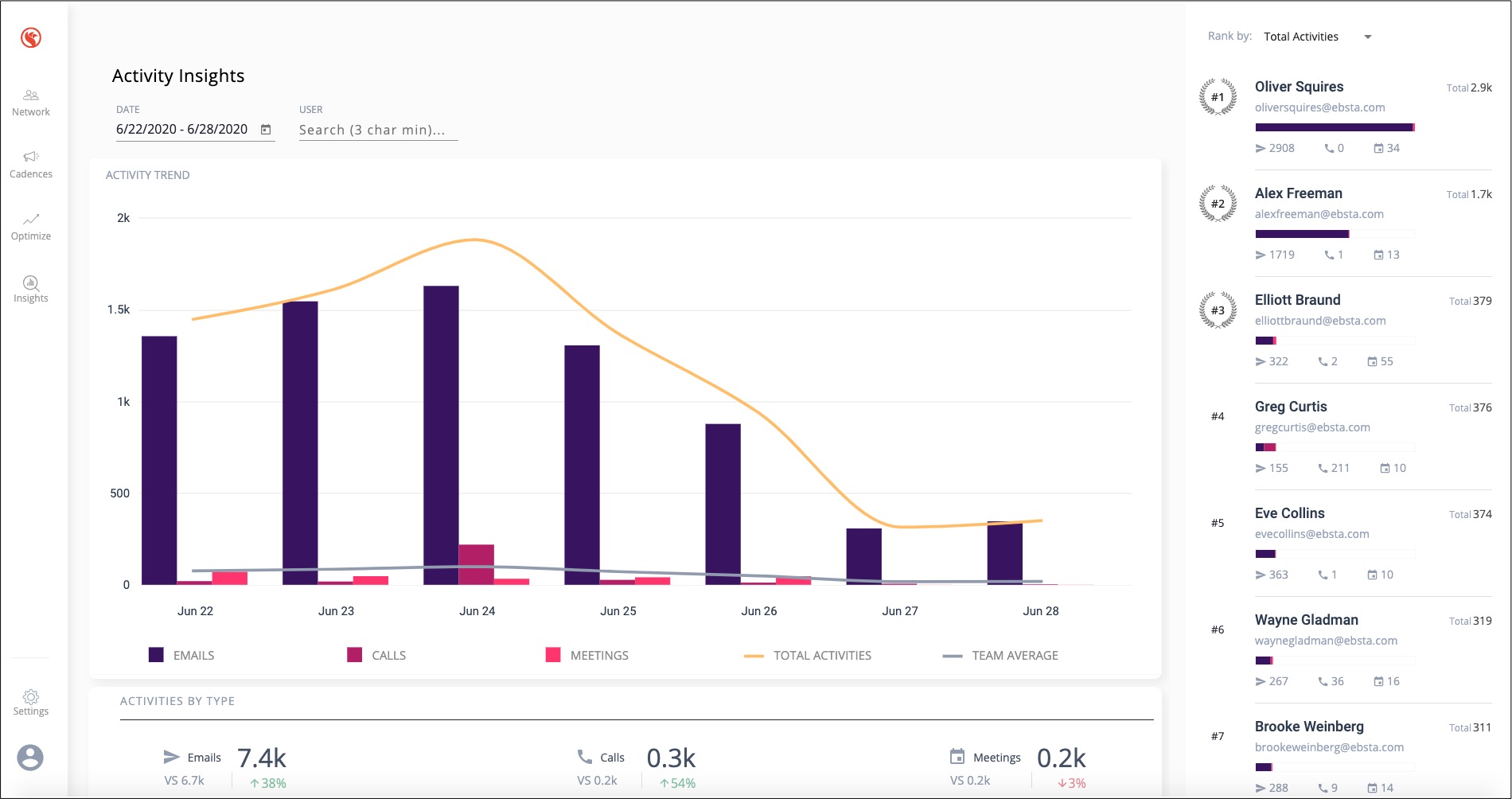The image size is (1512, 799).
Task: Click the user profile avatar icon
Action: pos(30,757)
